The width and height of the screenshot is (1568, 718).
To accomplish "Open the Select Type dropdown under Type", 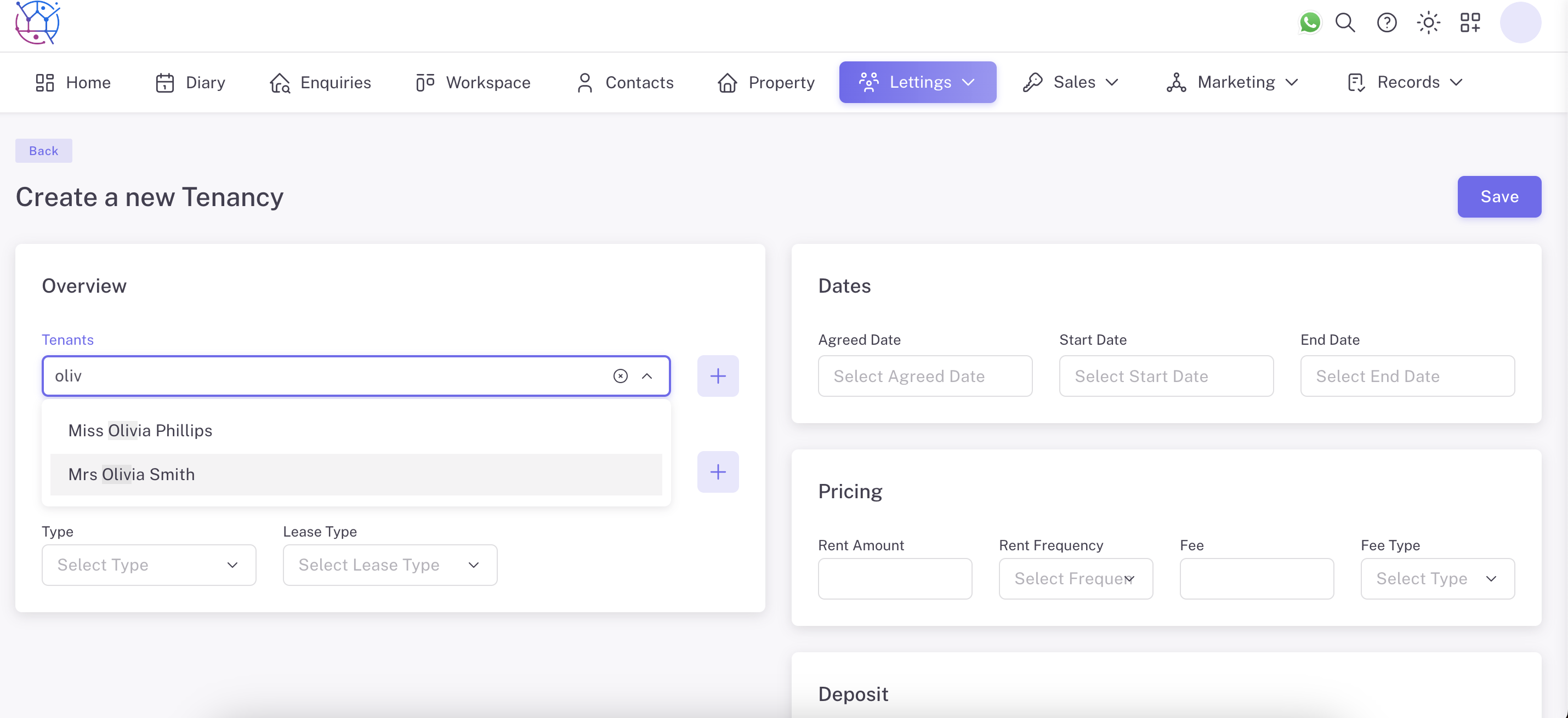I will click(149, 565).
